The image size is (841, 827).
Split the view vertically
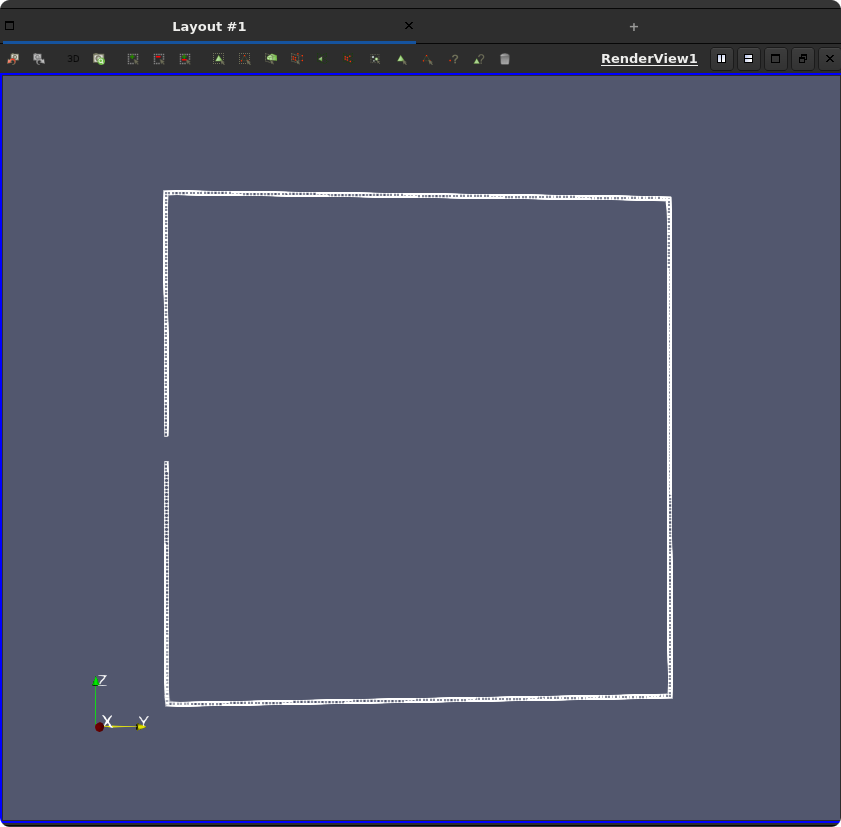748,59
